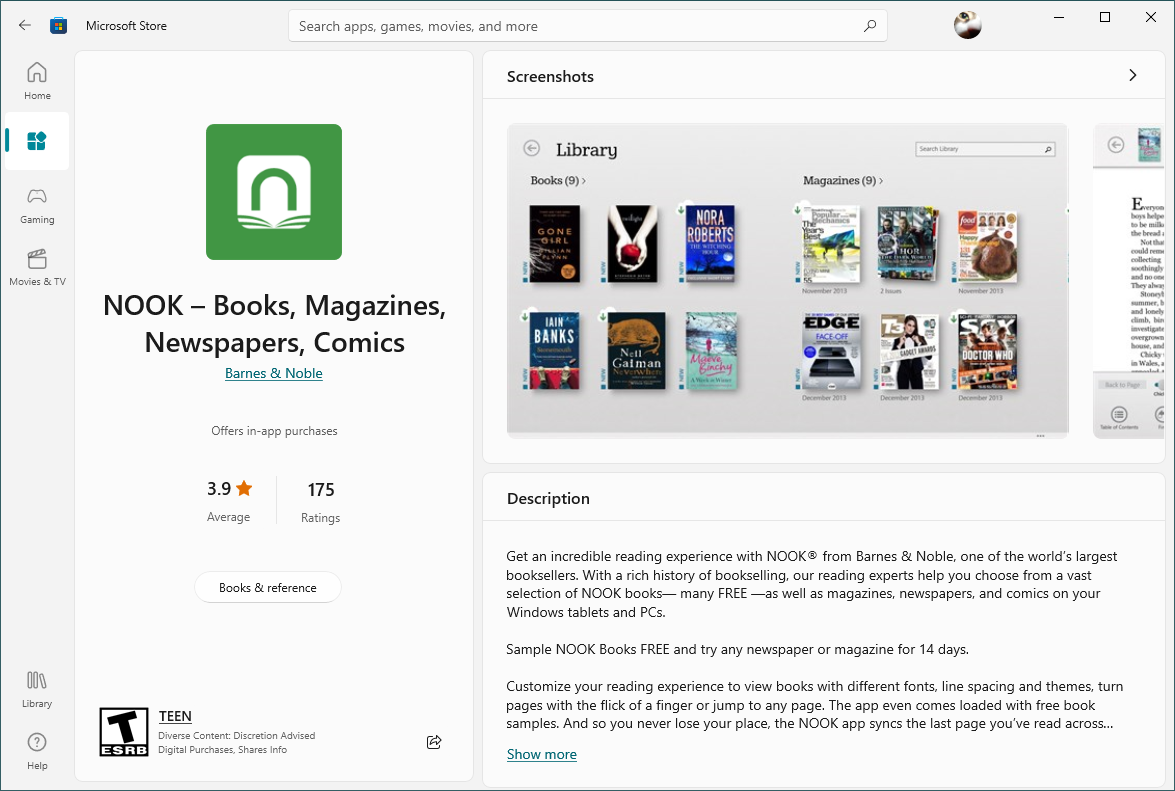
Task: Expand description with Show more
Action: click(542, 754)
